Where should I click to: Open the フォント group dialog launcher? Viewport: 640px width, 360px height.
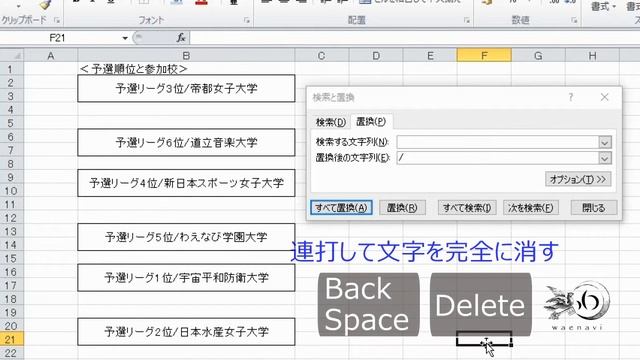tap(247, 20)
